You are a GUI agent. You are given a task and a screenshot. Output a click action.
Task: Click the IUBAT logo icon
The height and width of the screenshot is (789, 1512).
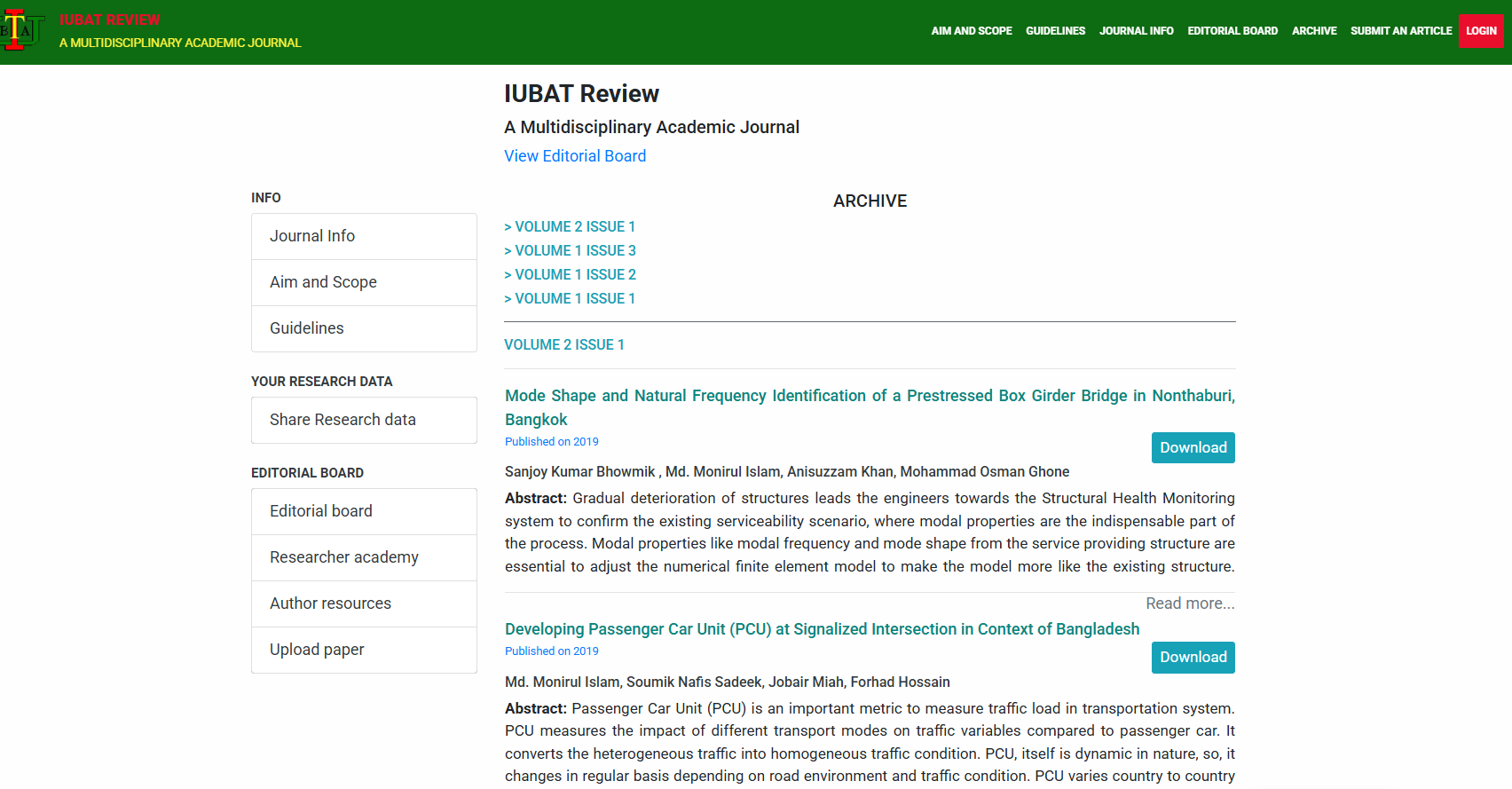point(22,30)
